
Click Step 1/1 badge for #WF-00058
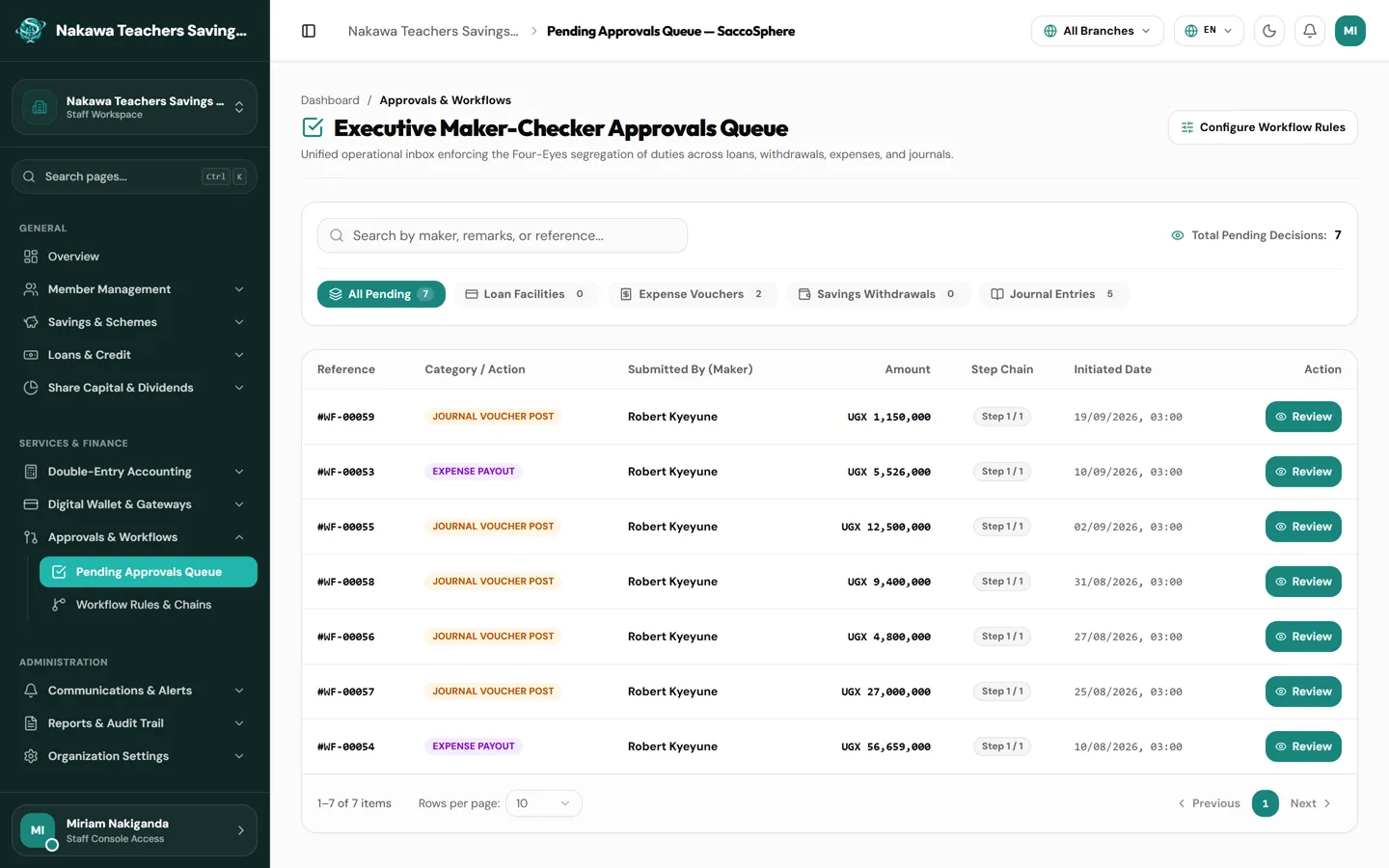[x=1002, y=582]
